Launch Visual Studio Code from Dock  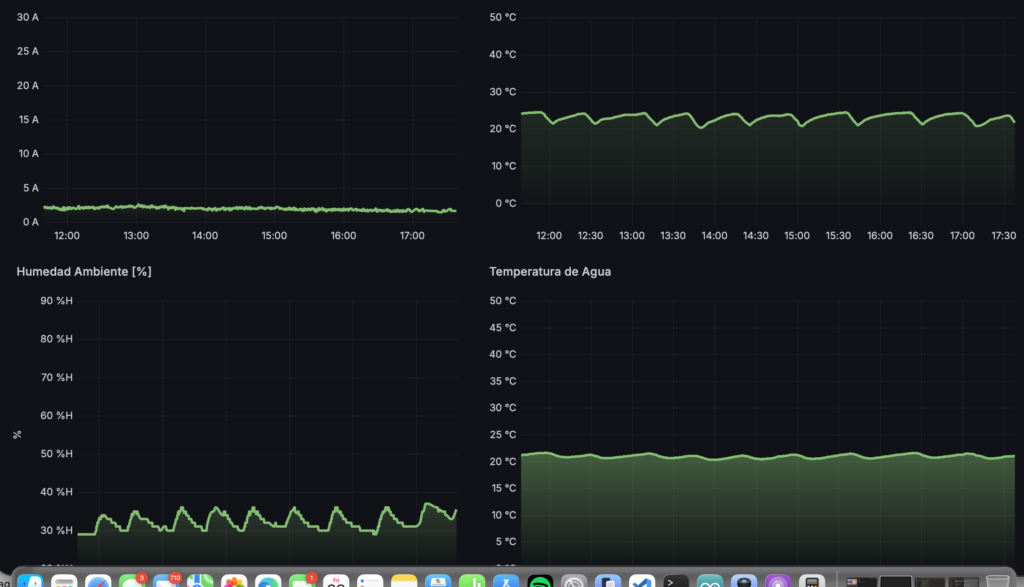click(641, 580)
